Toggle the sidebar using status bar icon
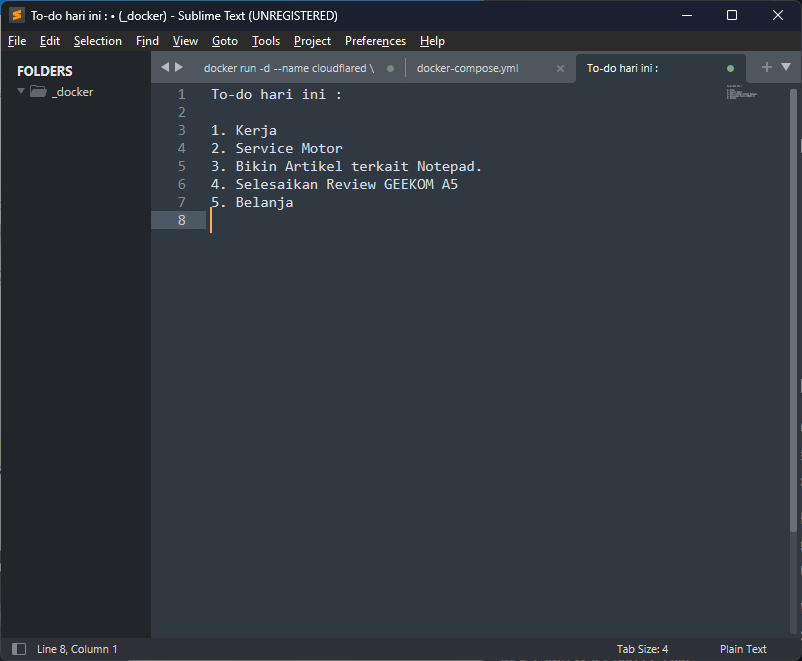802x661 pixels. click(x=19, y=649)
